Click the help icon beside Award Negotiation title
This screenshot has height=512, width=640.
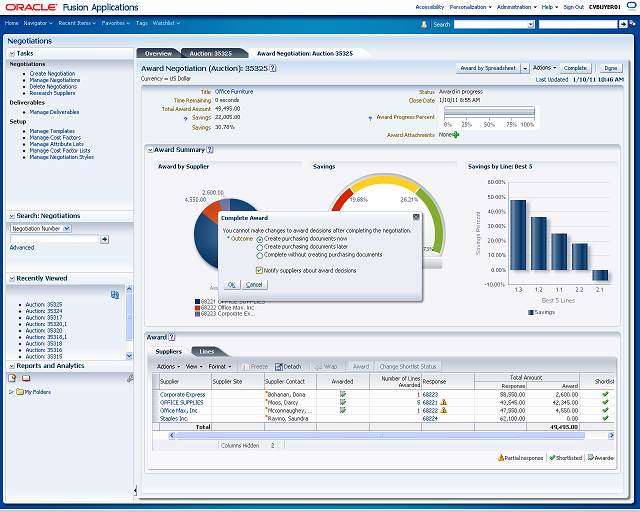273,68
